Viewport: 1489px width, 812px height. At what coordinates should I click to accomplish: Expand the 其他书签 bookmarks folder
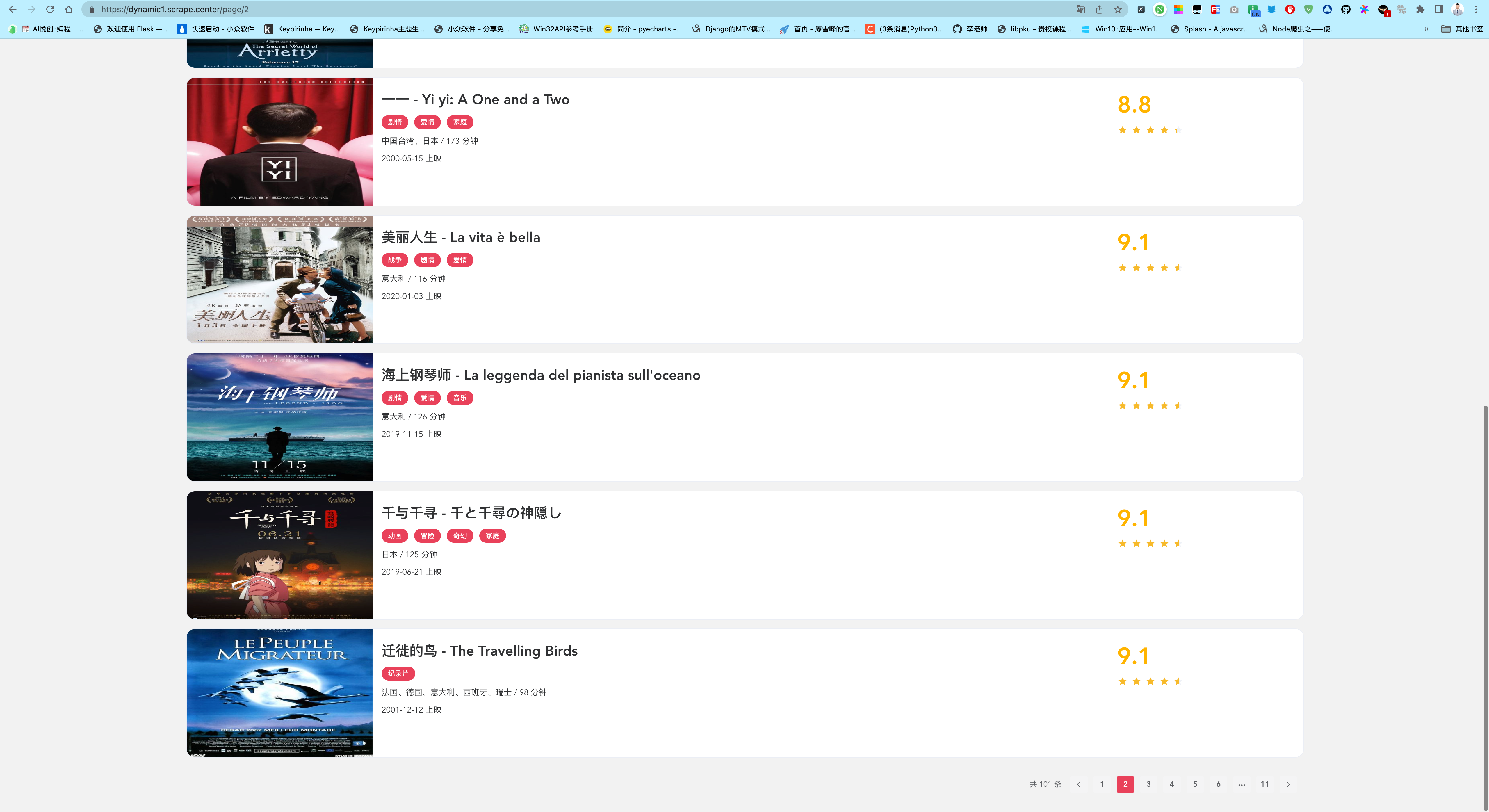(x=1462, y=29)
